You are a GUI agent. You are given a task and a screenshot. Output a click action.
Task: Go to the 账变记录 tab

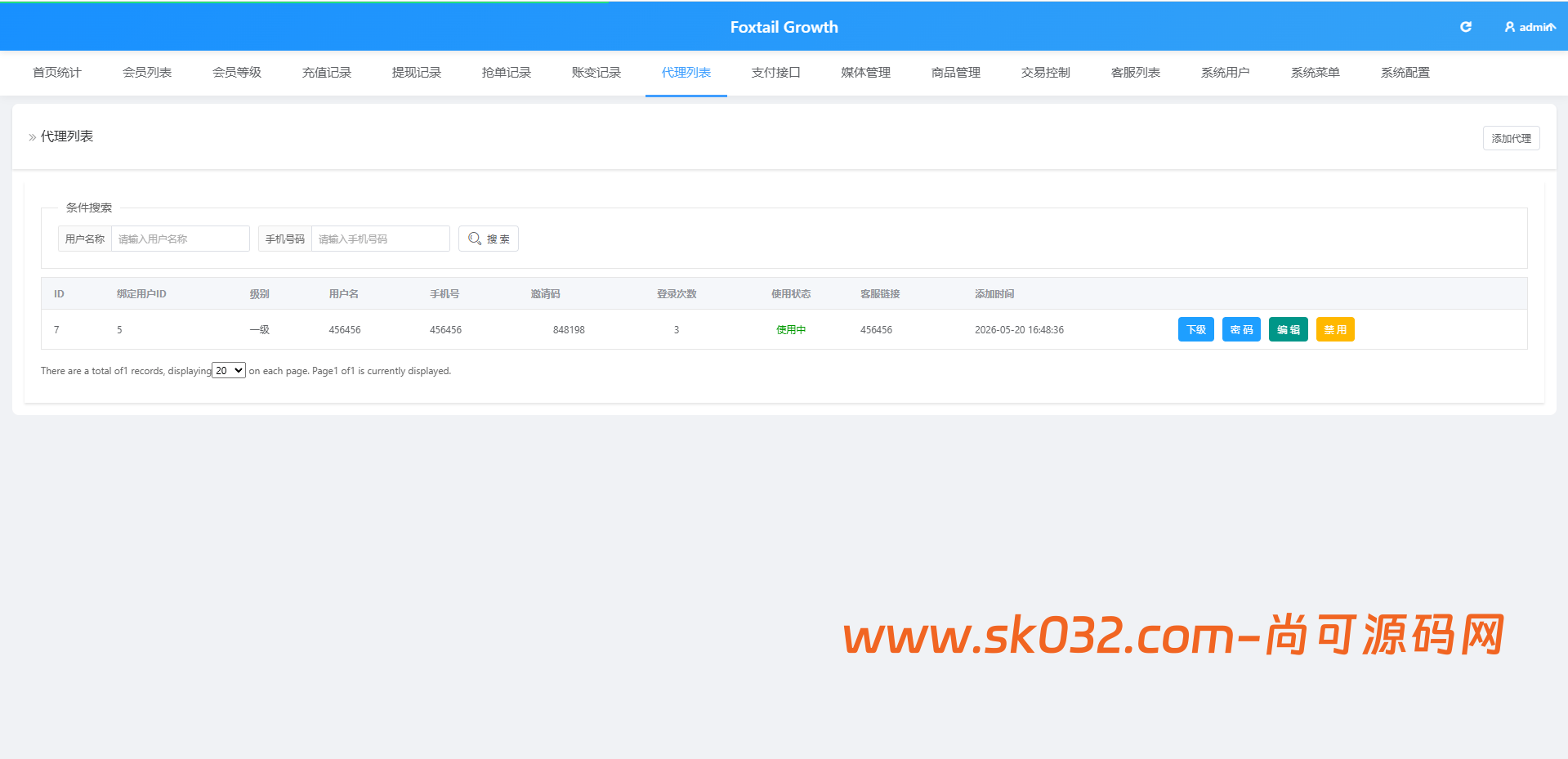click(x=596, y=73)
